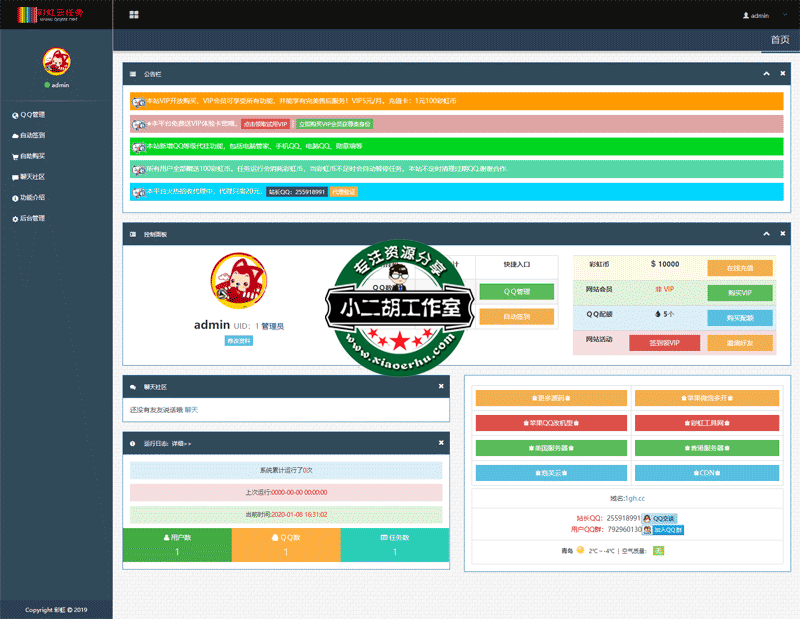The width and height of the screenshot is (800, 619).
Task: Close the 聊天社区 panel
Action: tap(441, 386)
